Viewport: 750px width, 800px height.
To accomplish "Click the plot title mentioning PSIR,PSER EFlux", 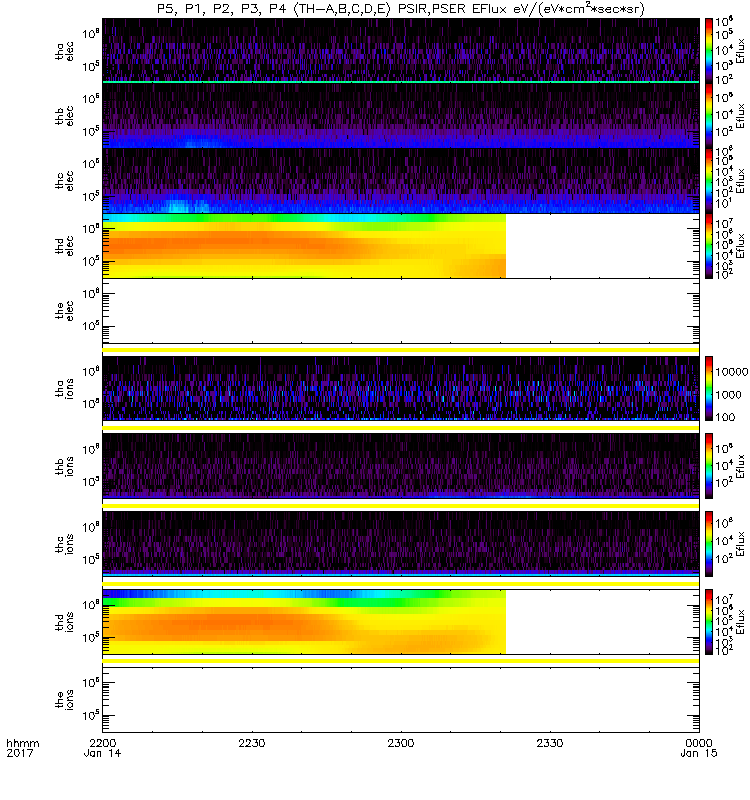I will 401,9.
